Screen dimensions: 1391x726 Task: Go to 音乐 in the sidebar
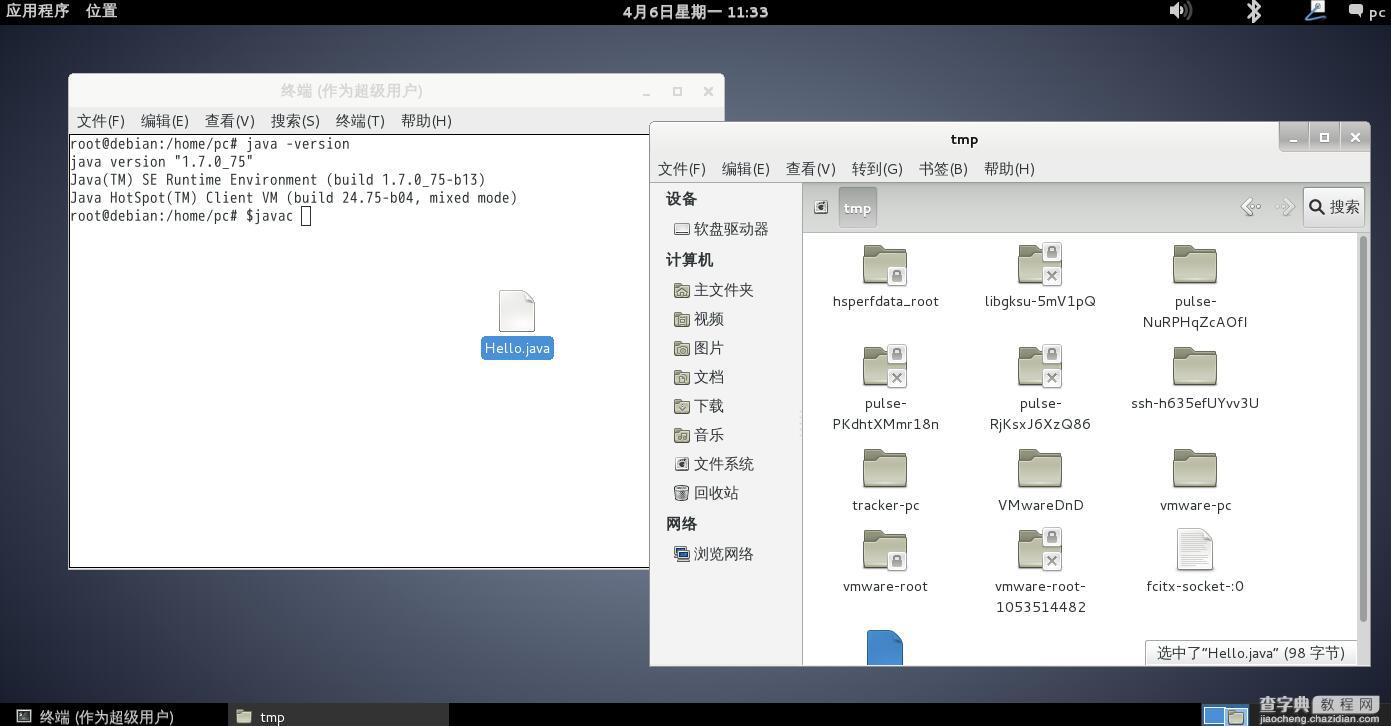pyautogui.click(x=699, y=435)
